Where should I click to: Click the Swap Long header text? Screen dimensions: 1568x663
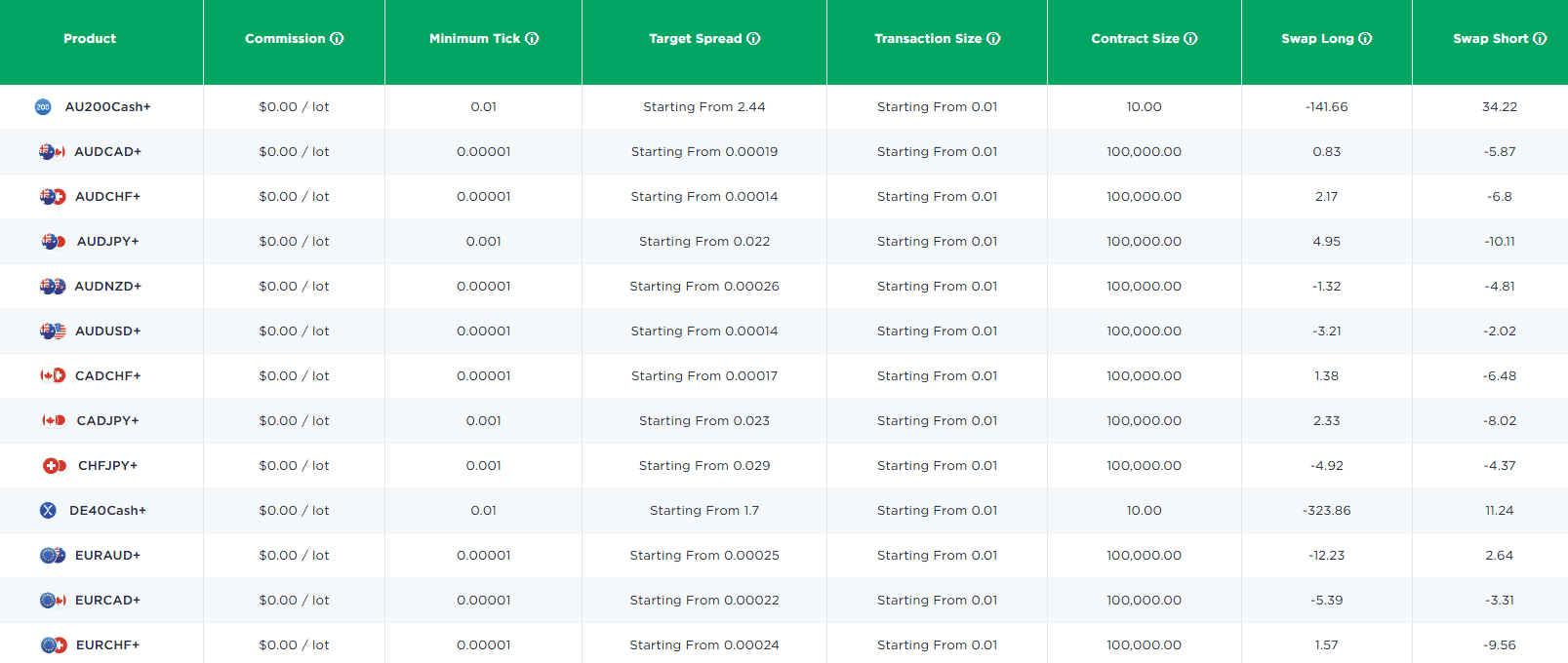coord(1317,39)
